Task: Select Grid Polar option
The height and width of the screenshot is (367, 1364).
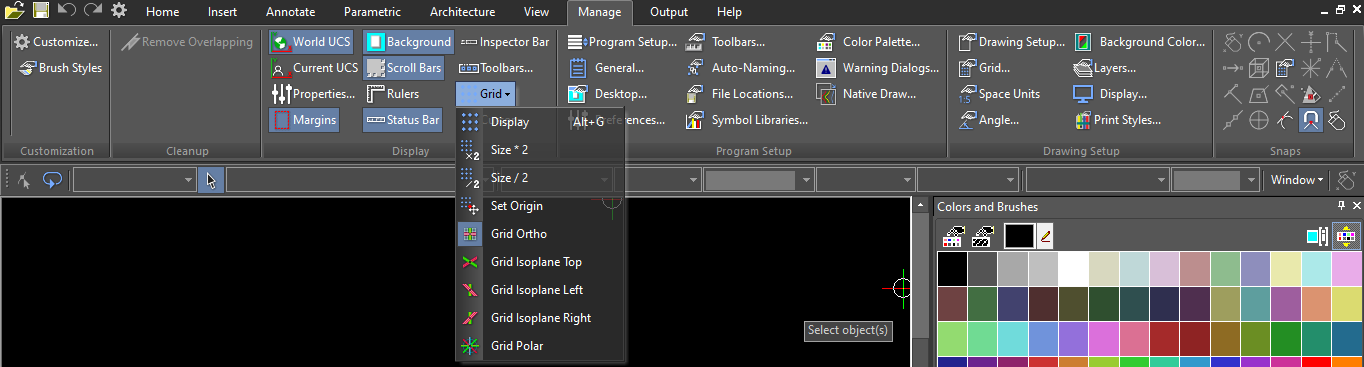Action: tap(541, 346)
